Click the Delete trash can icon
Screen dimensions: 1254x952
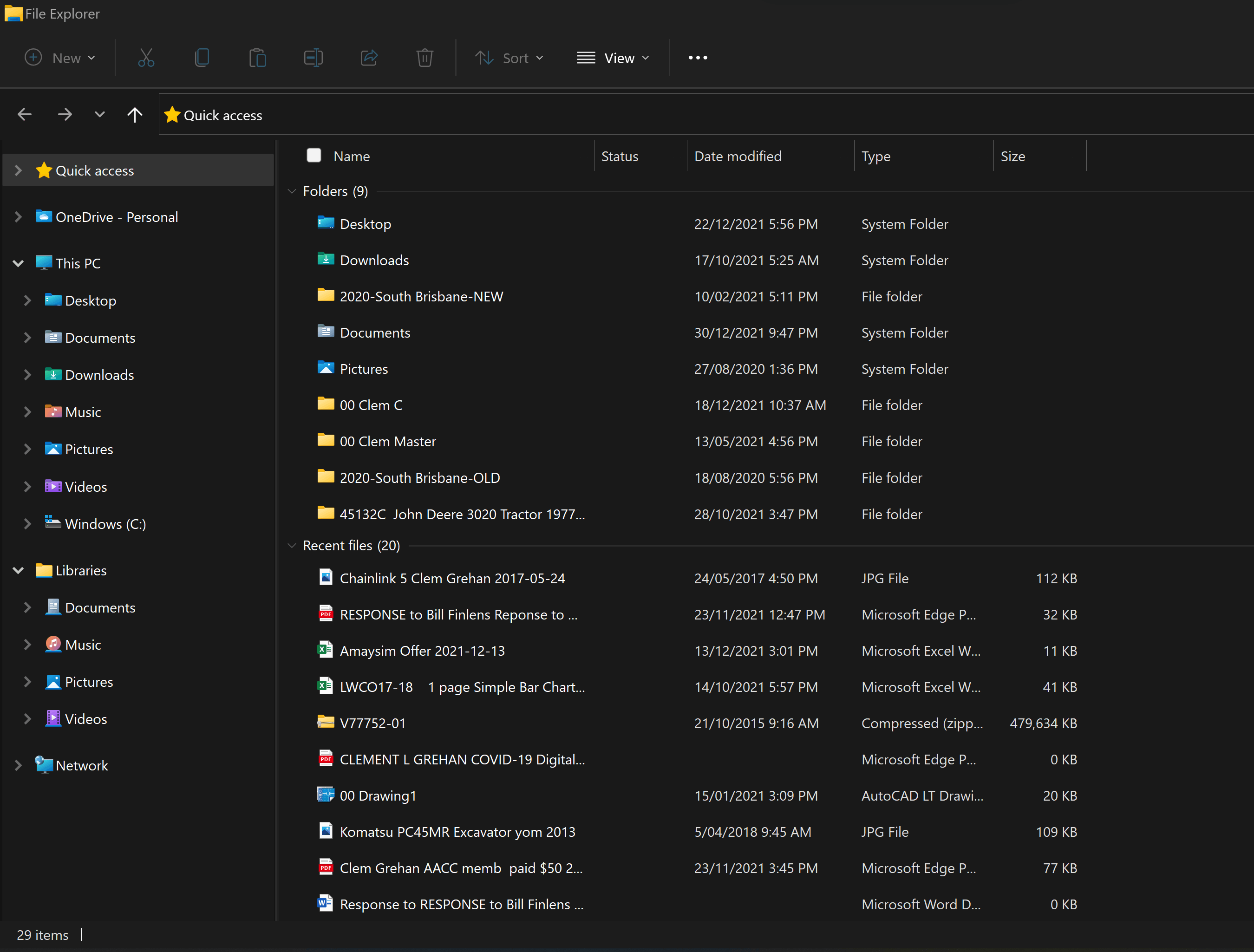[x=425, y=58]
